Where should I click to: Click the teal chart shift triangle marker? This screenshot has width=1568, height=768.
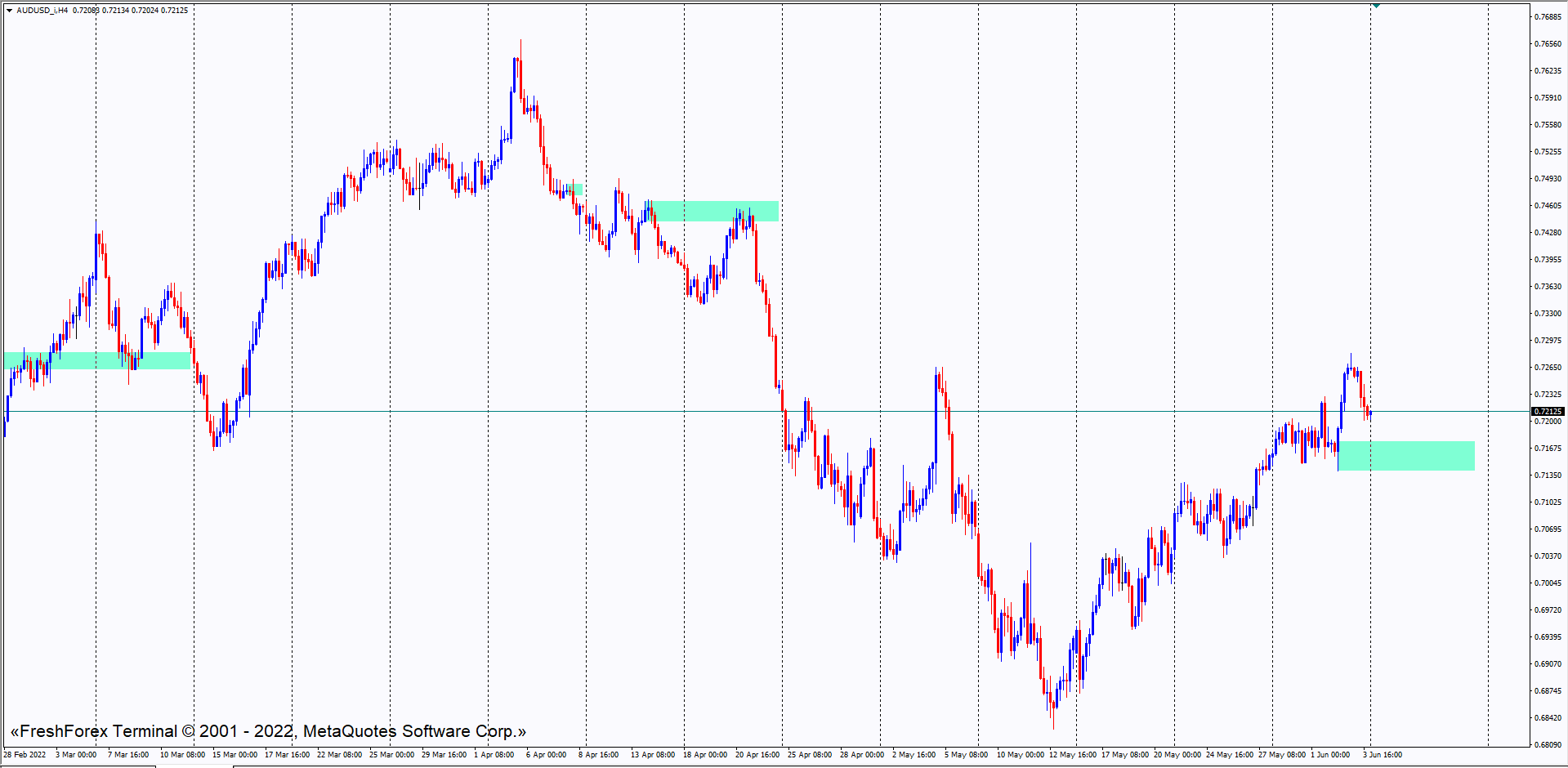point(1377,6)
